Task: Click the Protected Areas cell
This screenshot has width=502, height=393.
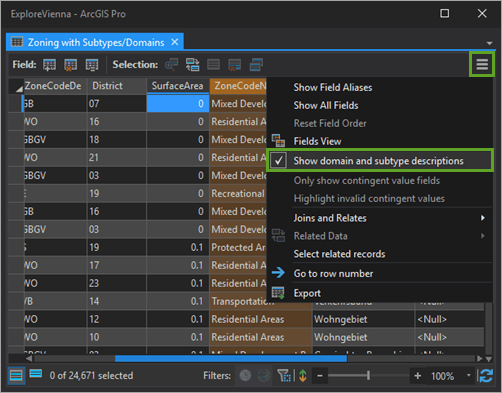Action: point(238,247)
